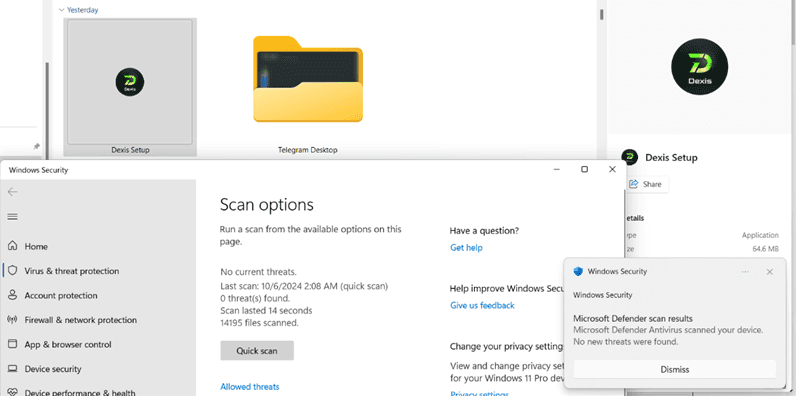The image size is (796, 396).
Task: Click the Device performance & health heart icon
Action: (13, 392)
